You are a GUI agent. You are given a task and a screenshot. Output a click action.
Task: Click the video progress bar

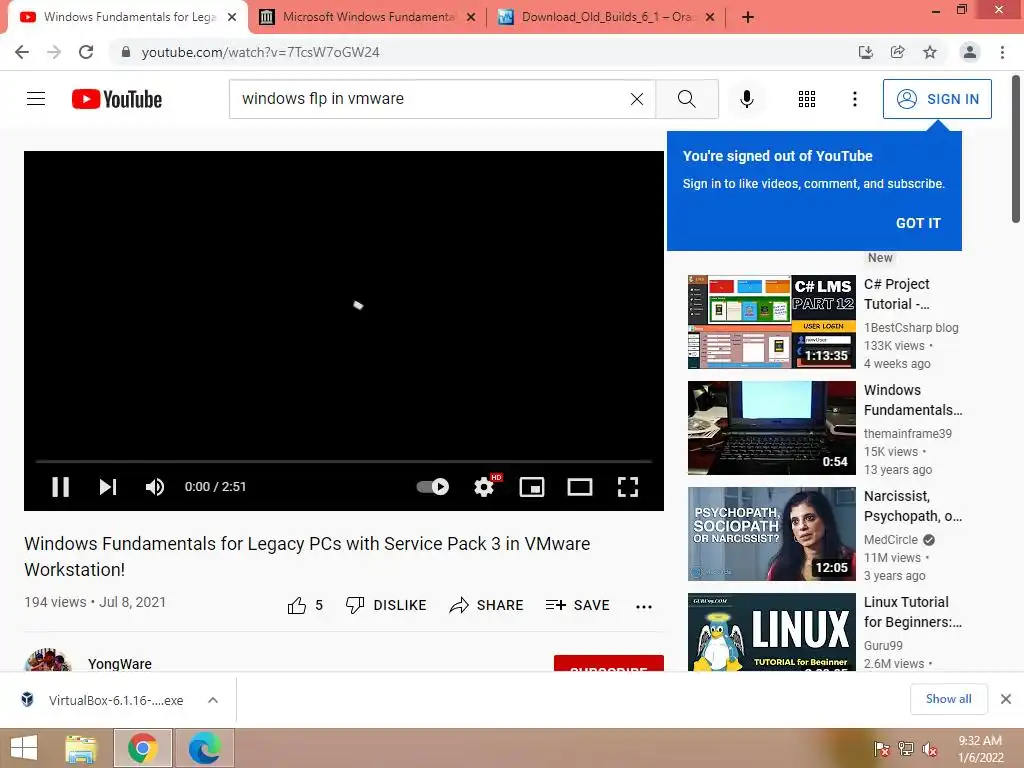[x=344, y=461]
